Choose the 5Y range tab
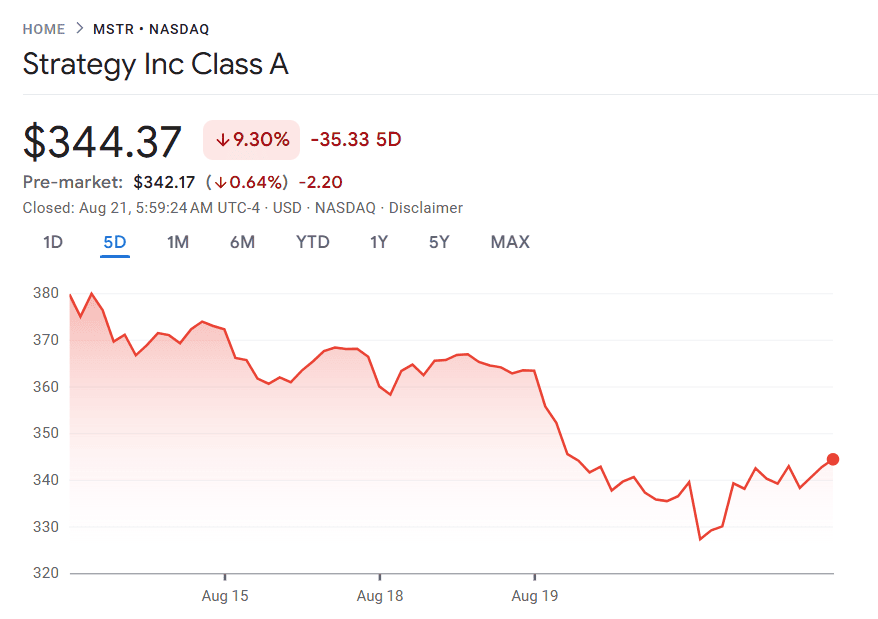Screen dimensions: 878x619 pyautogui.click(x=439, y=242)
